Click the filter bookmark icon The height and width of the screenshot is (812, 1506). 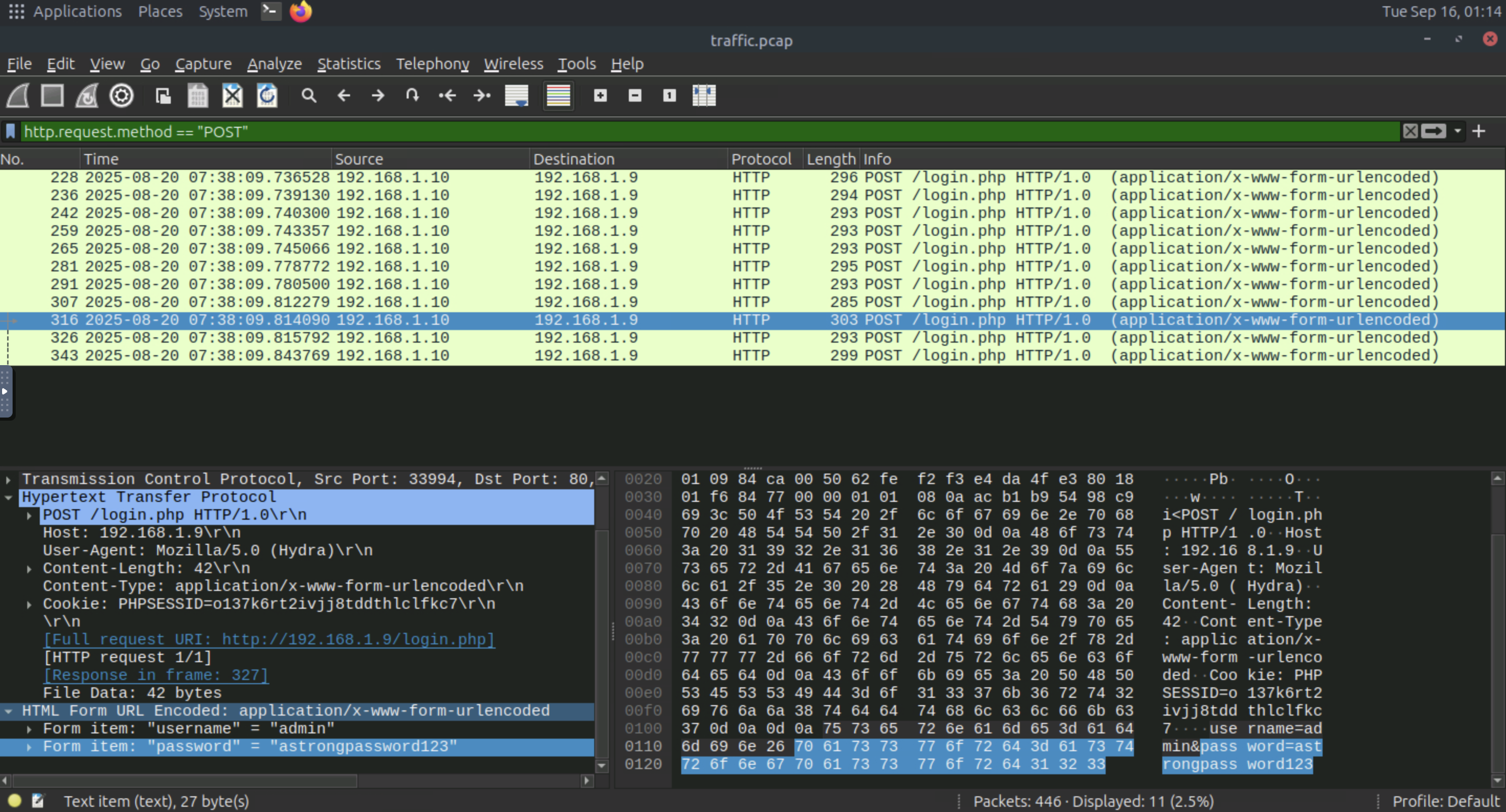pos(10,131)
